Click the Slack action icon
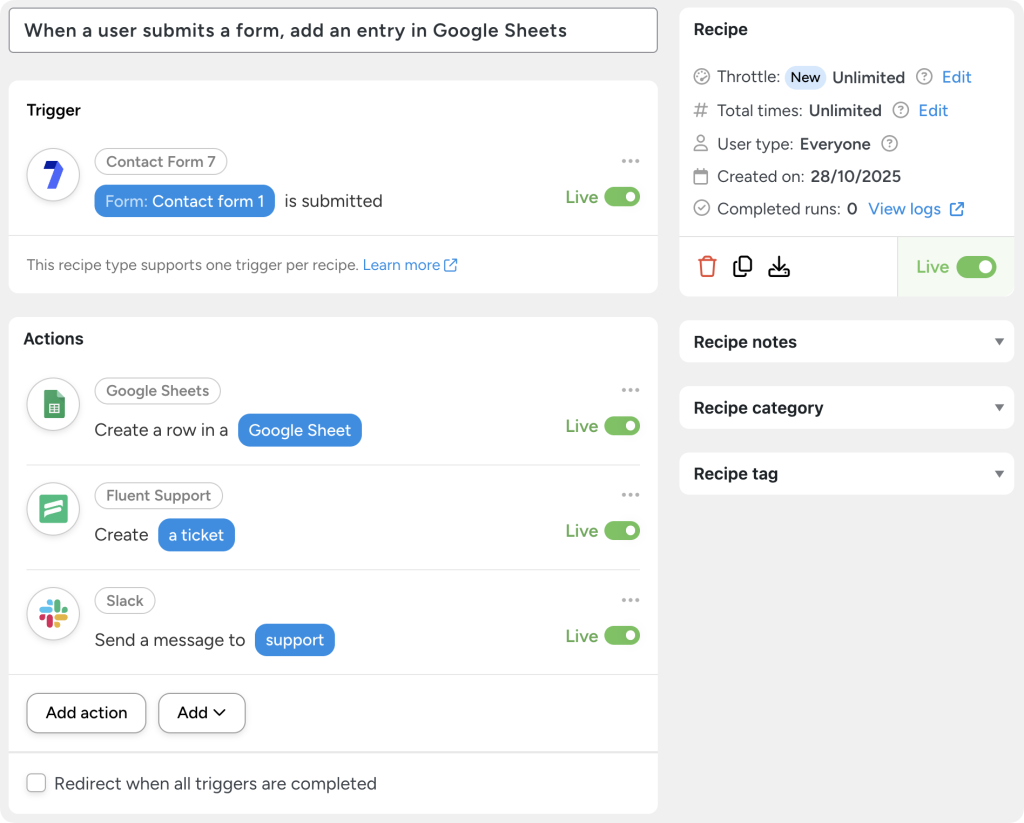Screen dimensions: 1024x823 (x=52, y=614)
